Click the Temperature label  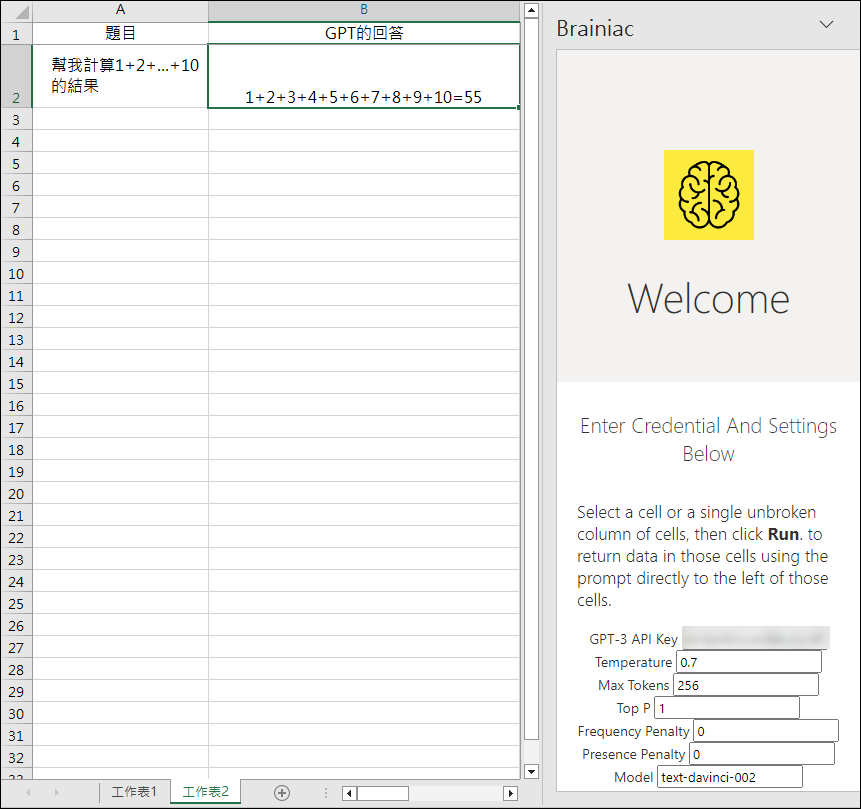(633, 662)
